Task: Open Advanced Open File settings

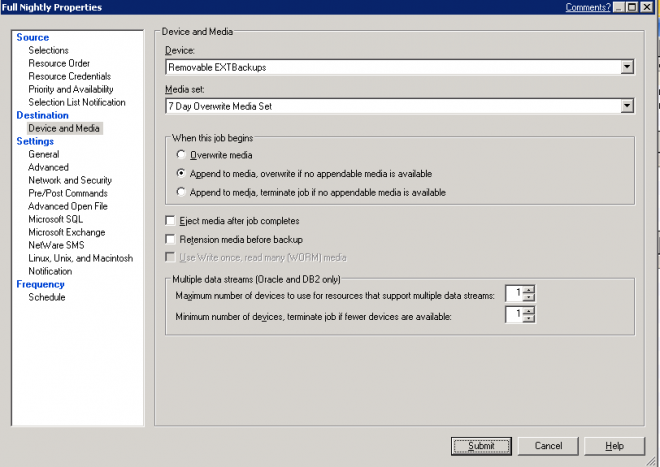Action: (x=68, y=206)
